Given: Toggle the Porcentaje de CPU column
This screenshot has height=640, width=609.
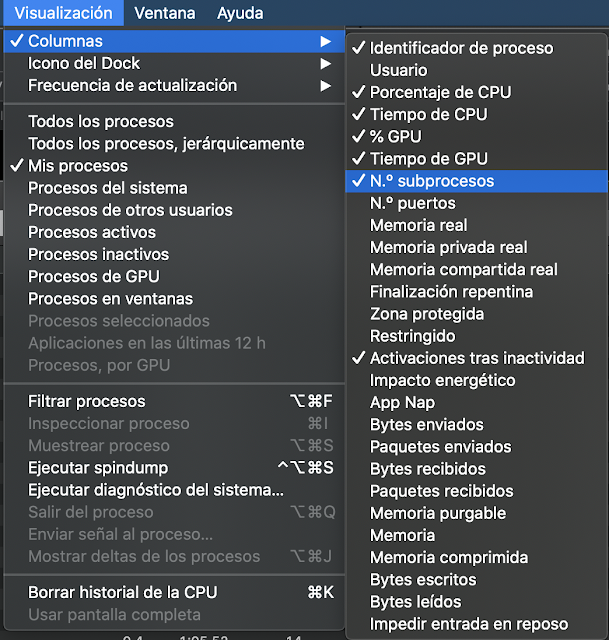Looking at the screenshot, I should [x=440, y=92].
